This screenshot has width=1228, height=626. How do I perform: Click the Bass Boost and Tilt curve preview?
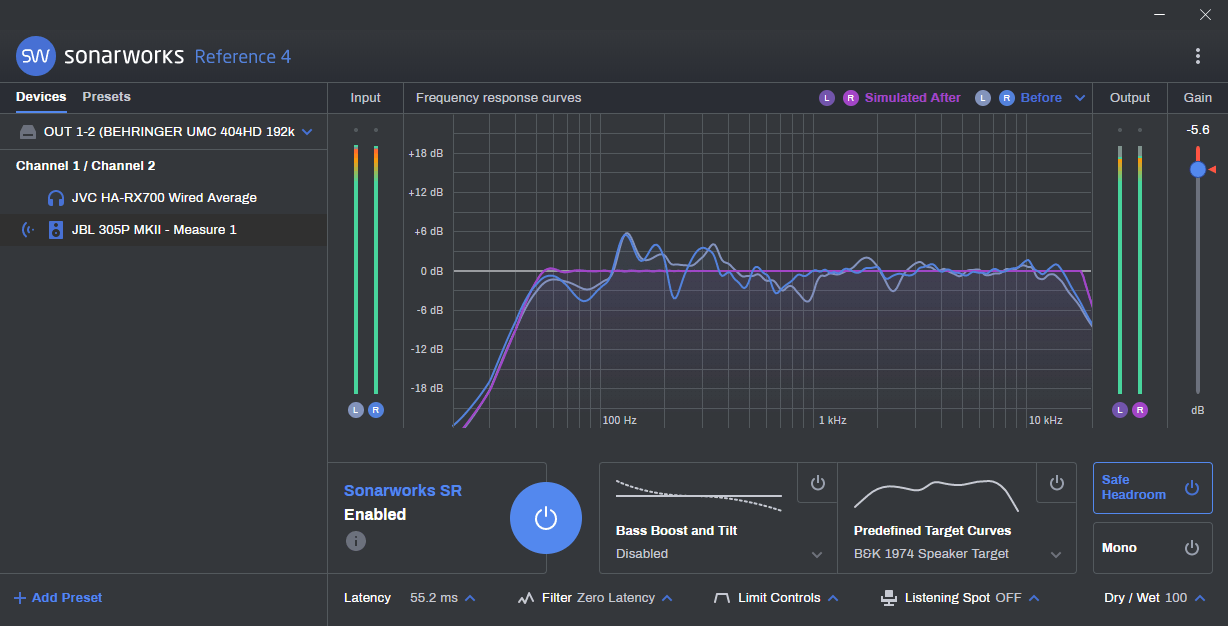(699, 495)
